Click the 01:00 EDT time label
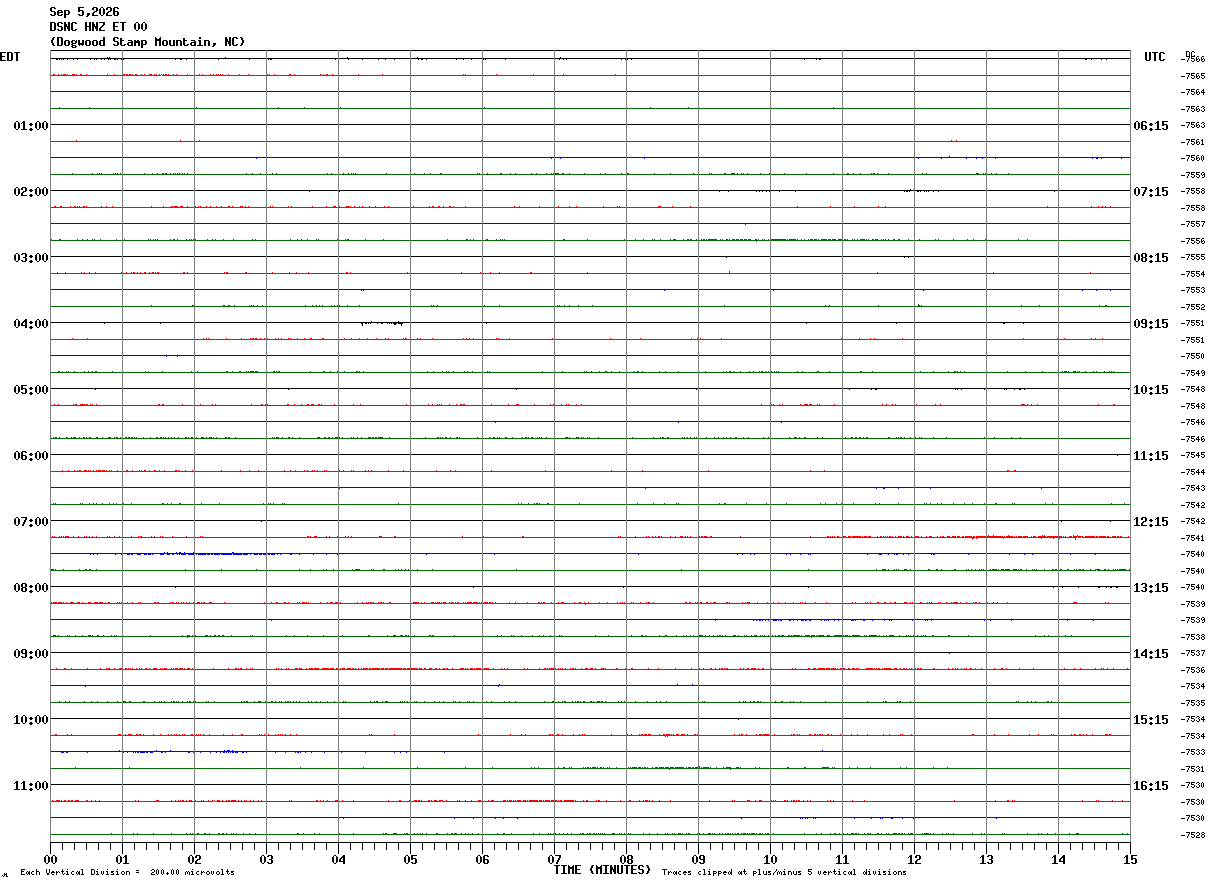 point(31,126)
